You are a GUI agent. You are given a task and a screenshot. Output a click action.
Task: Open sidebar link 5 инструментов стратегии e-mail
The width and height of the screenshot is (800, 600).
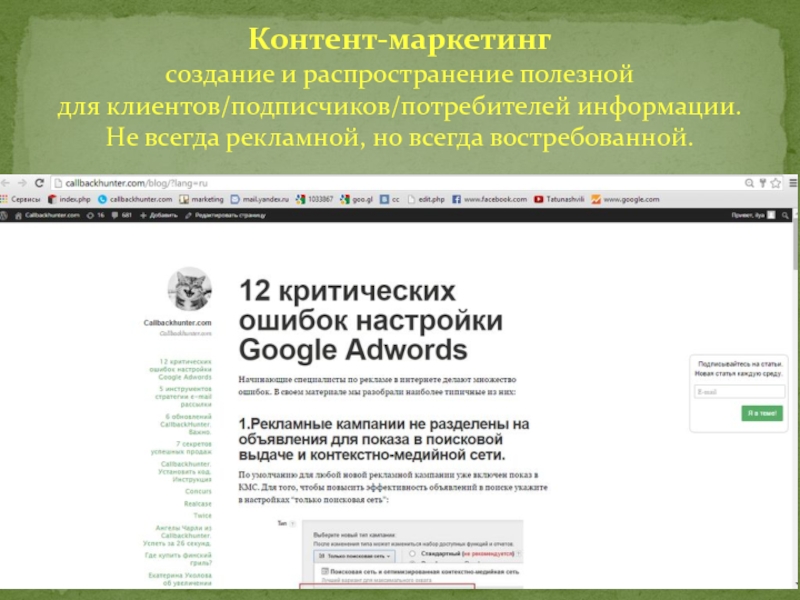pyautogui.click(x=184, y=396)
